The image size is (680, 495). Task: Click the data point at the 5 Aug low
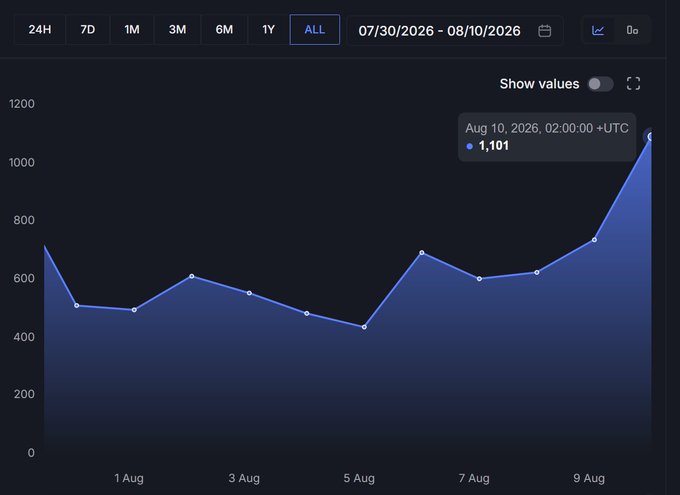pos(364,327)
